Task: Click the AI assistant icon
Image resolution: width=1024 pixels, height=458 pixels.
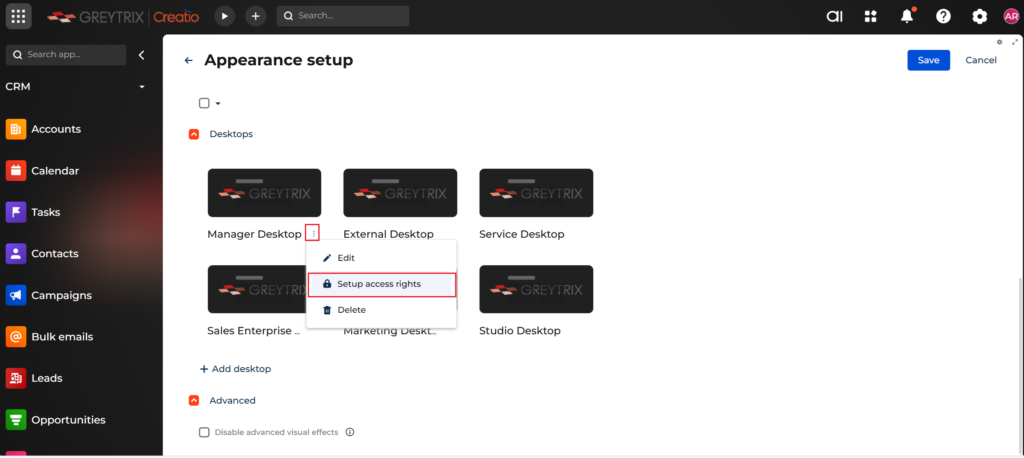Action: 834,16
